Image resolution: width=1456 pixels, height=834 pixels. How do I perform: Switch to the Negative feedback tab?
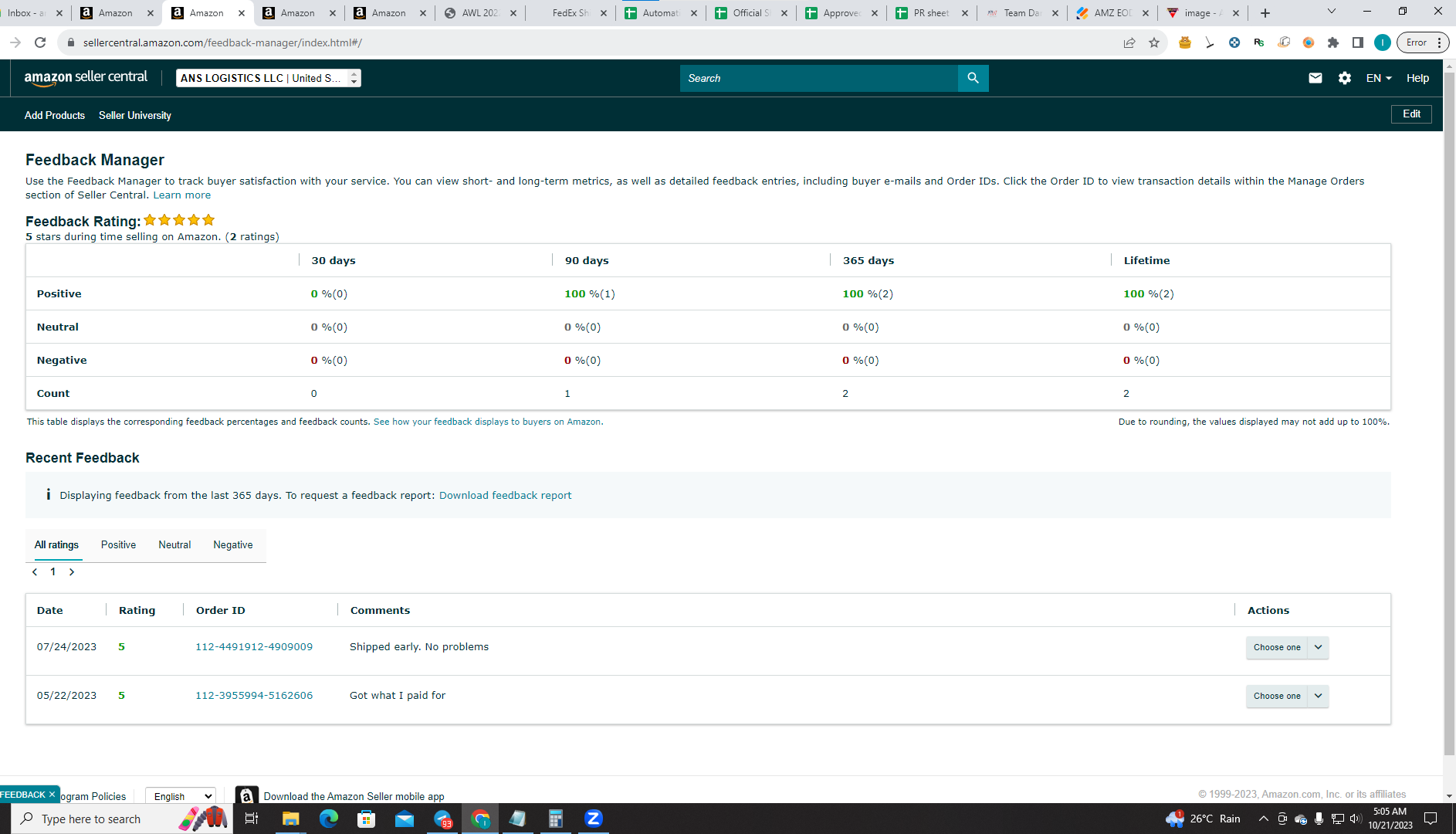tap(233, 545)
